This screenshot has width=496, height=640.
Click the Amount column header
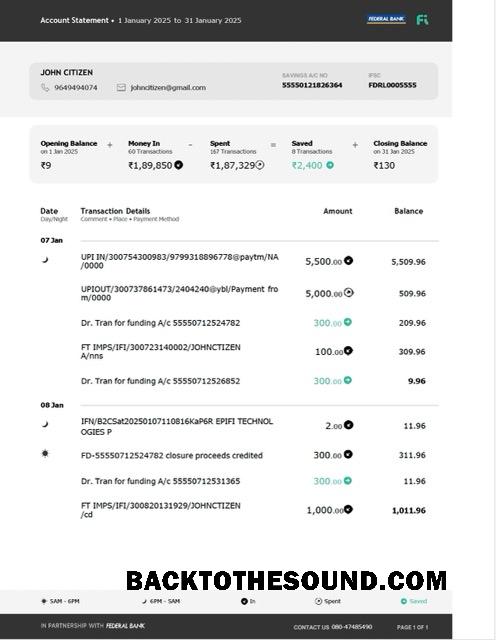pos(338,211)
